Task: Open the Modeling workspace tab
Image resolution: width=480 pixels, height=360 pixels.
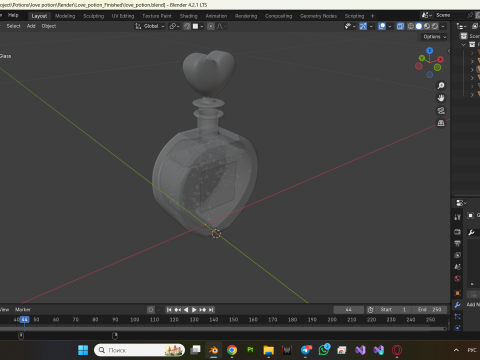Action: click(x=65, y=16)
